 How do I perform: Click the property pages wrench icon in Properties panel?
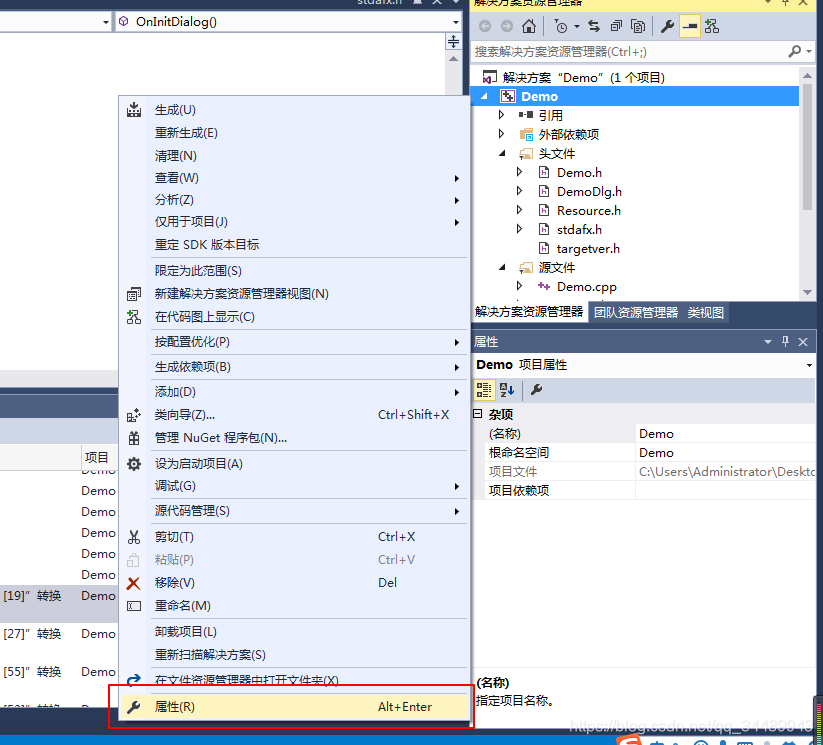(x=535, y=389)
